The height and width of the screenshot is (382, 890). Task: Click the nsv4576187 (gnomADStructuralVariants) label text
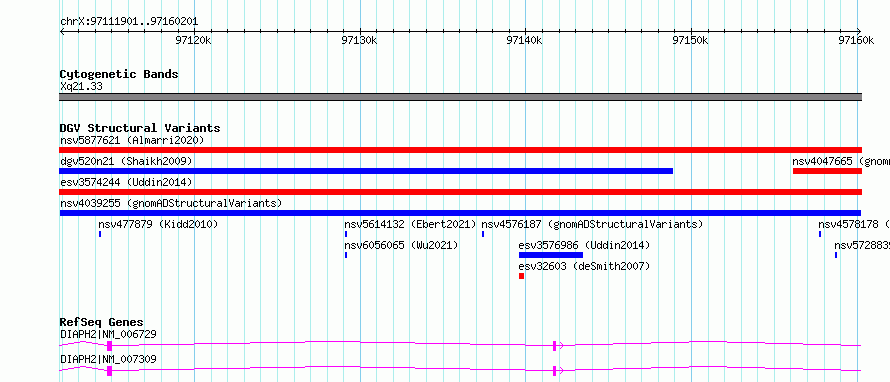coord(593,224)
